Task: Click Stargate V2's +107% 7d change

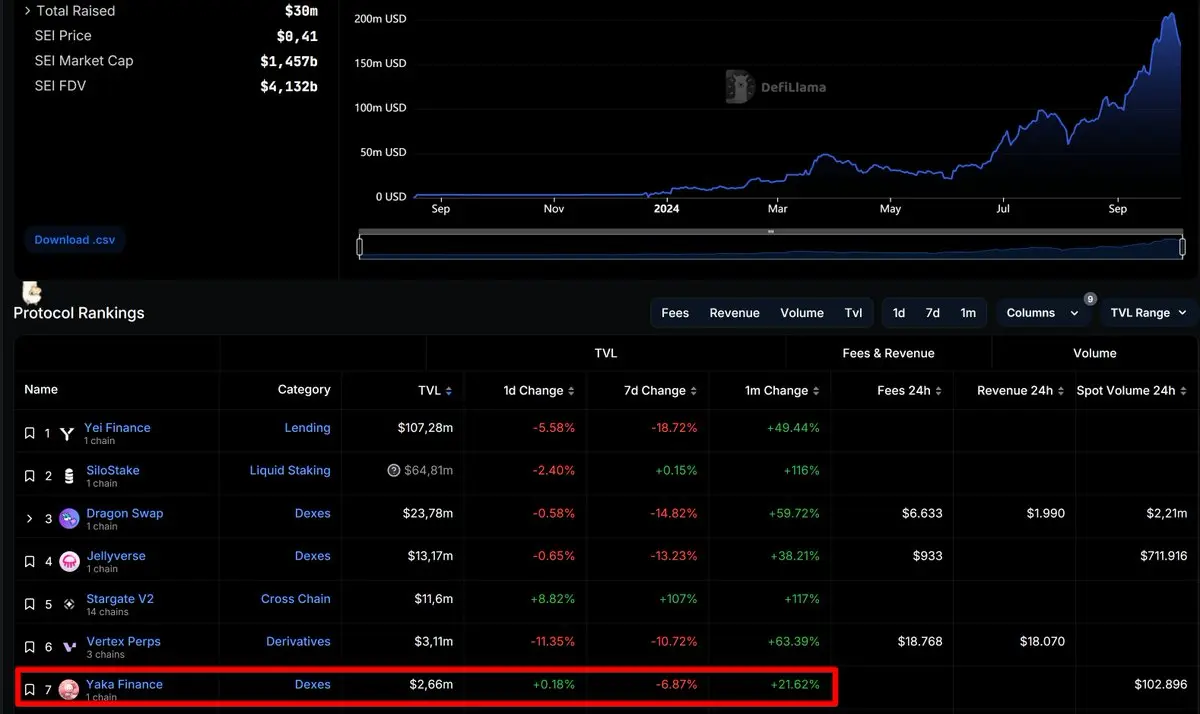Action: [676, 599]
